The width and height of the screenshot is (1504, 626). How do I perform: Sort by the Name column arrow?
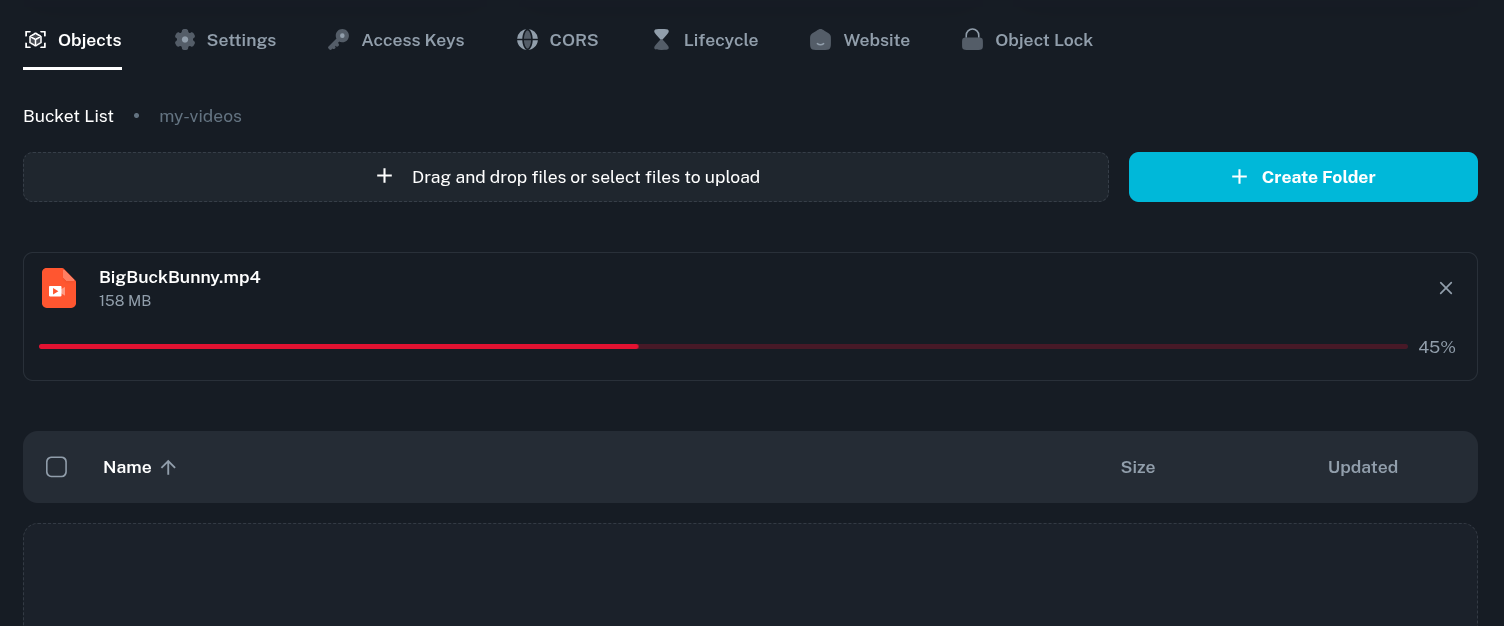click(168, 467)
